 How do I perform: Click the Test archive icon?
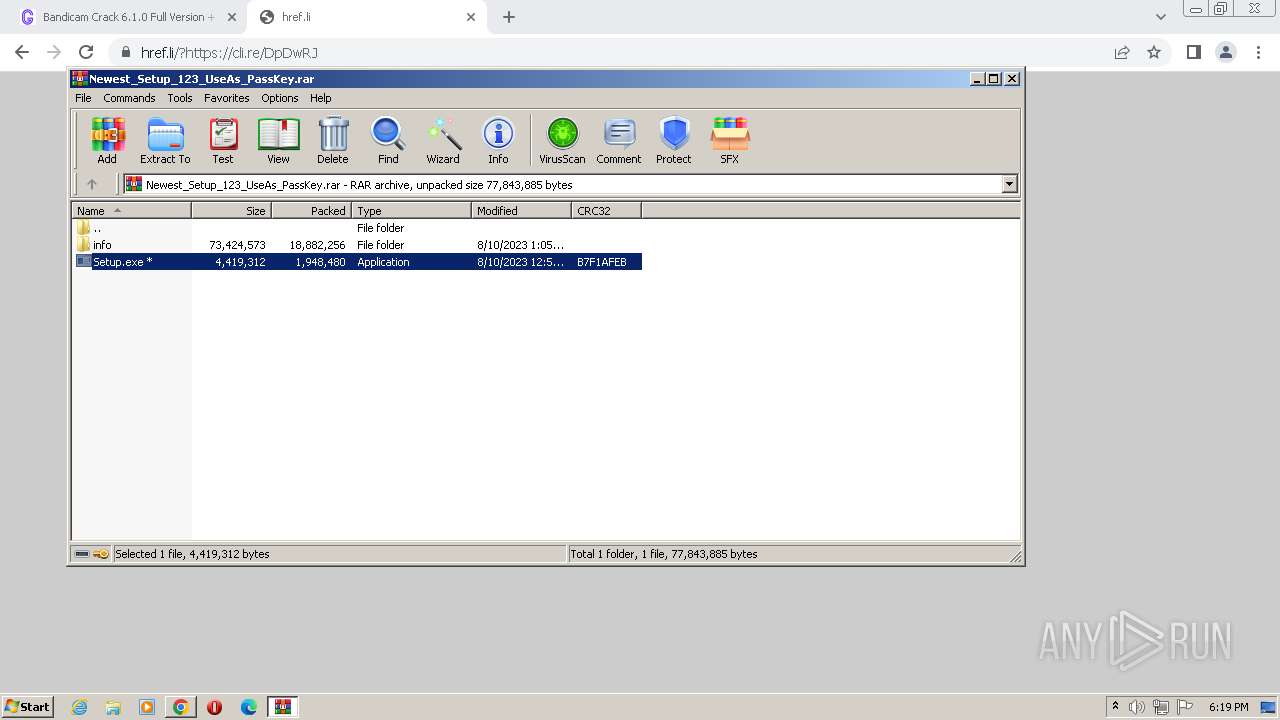(223, 140)
